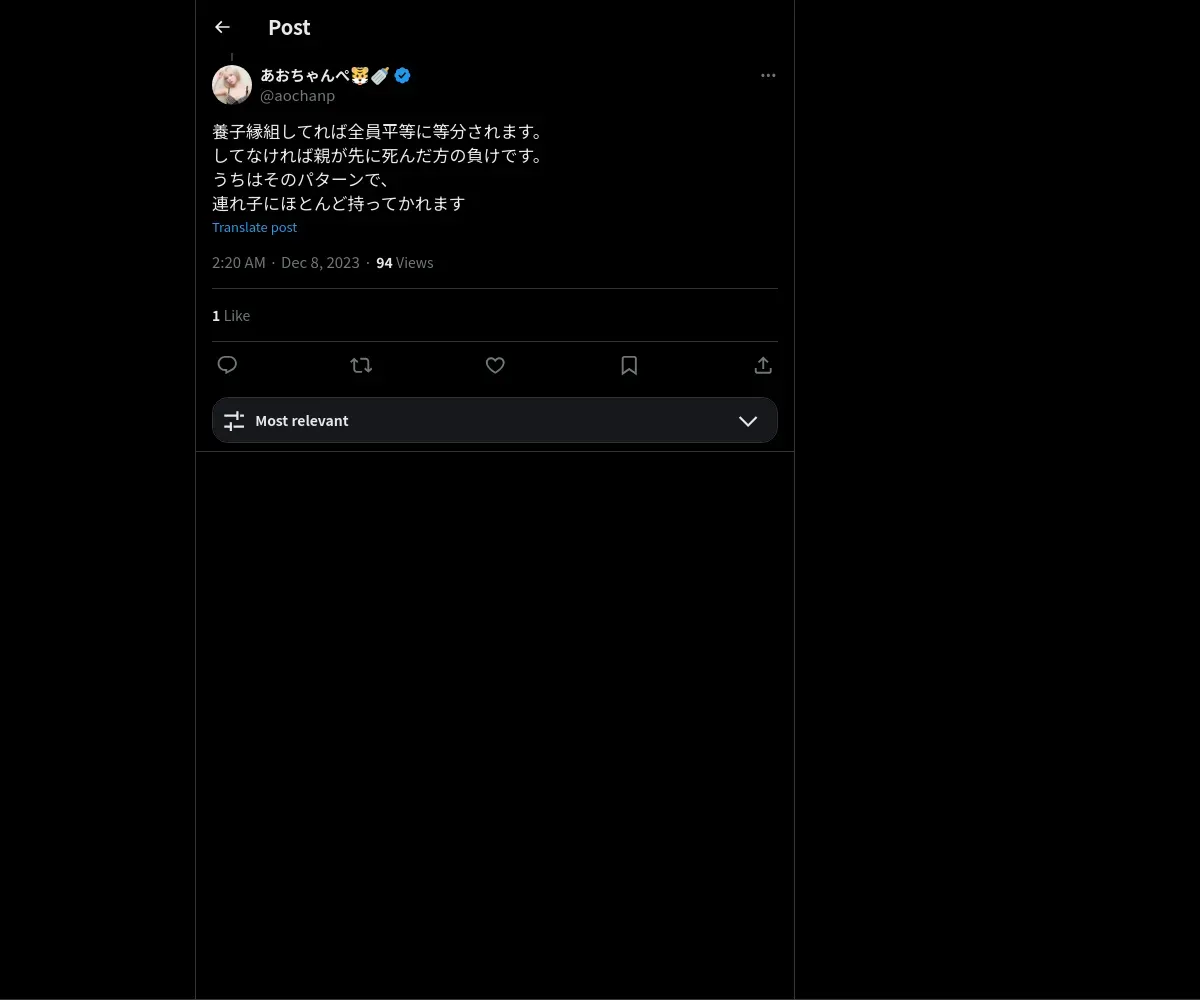Image resolution: width=1200 pixels, height=1000 pixels.
Task: Expand the Most relevant chevron
Action: pos(748,421)
